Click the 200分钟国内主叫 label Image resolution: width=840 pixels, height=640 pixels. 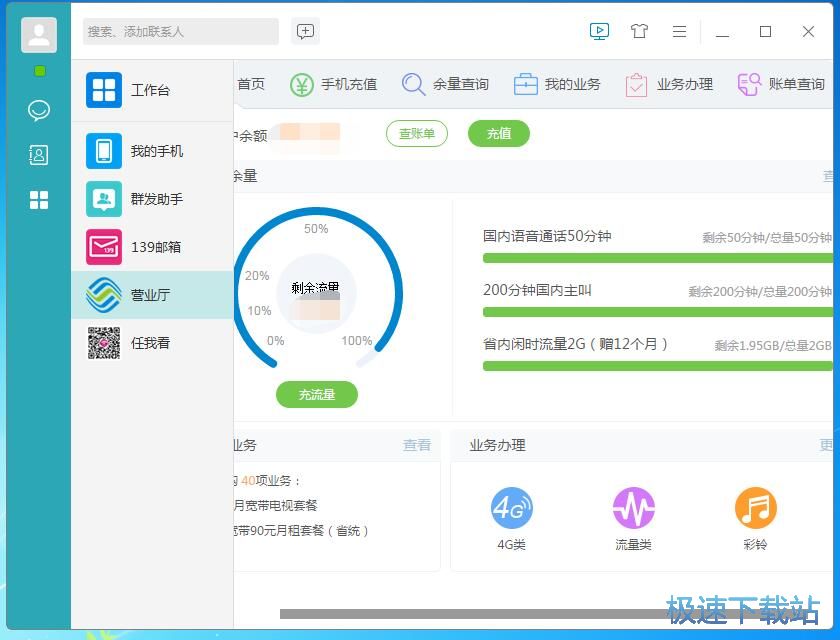(x=537, y=290)
